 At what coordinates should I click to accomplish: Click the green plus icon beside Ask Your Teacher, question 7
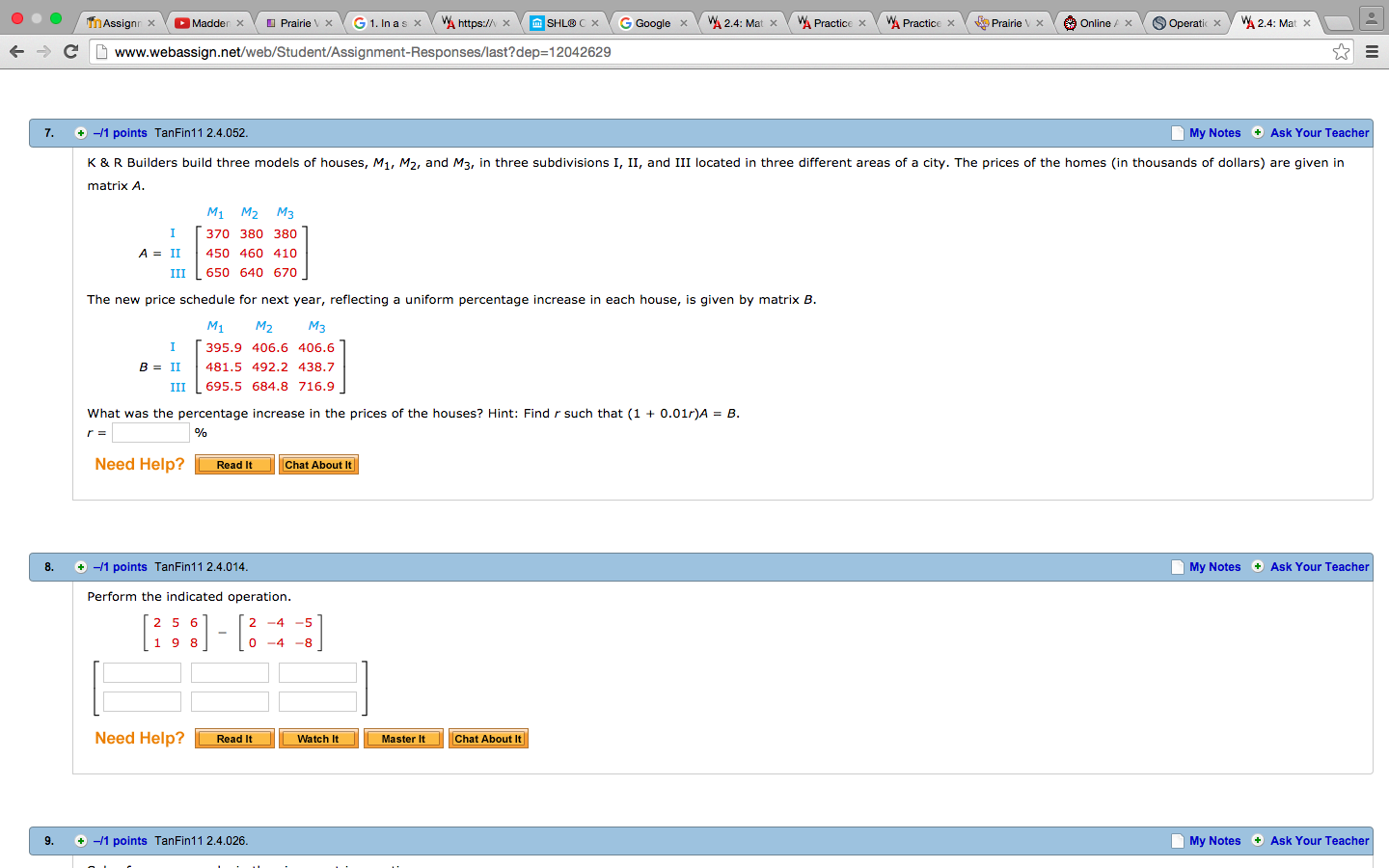[1258, 132]
